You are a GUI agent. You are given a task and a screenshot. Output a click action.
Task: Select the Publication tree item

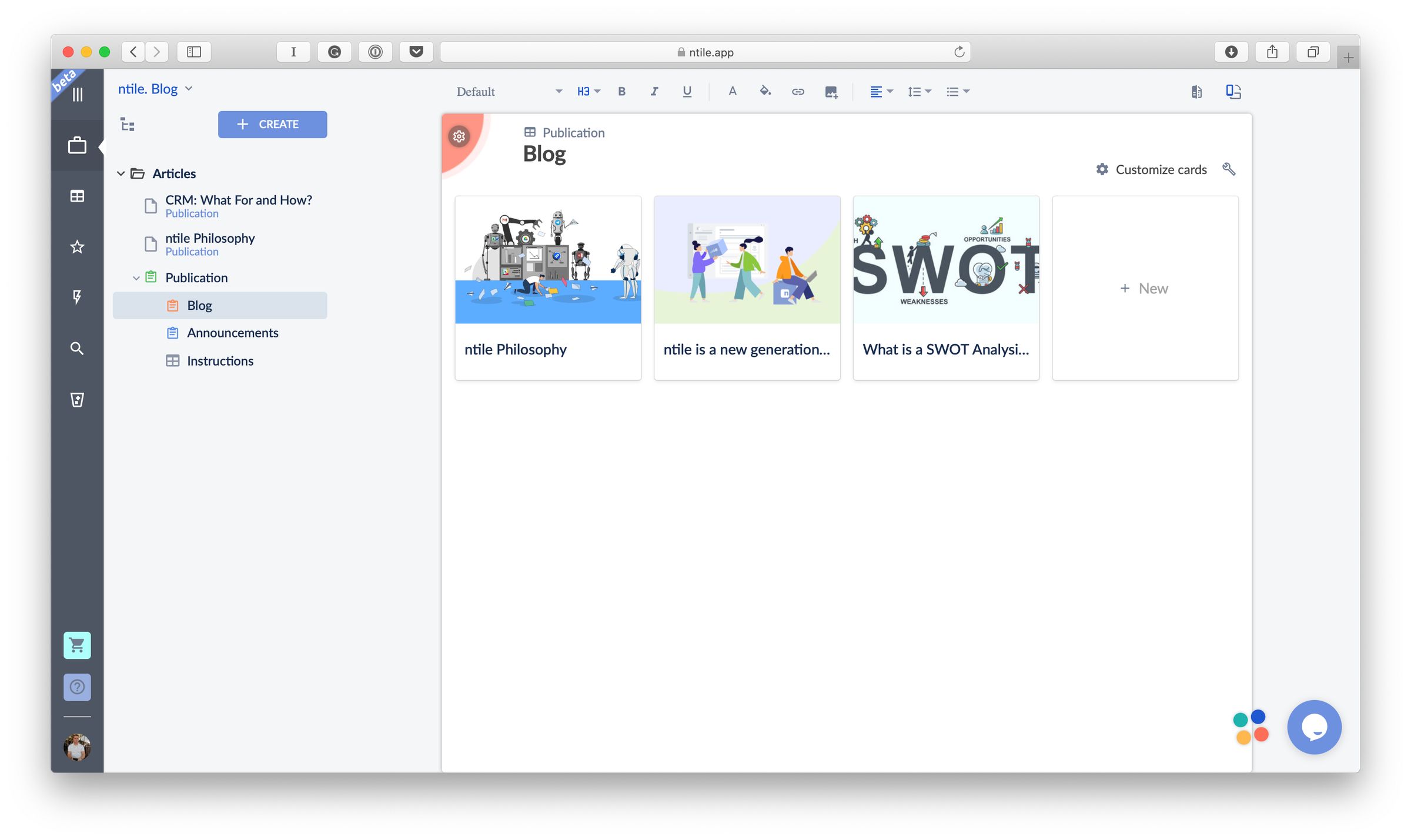click(x=196, y=277)
